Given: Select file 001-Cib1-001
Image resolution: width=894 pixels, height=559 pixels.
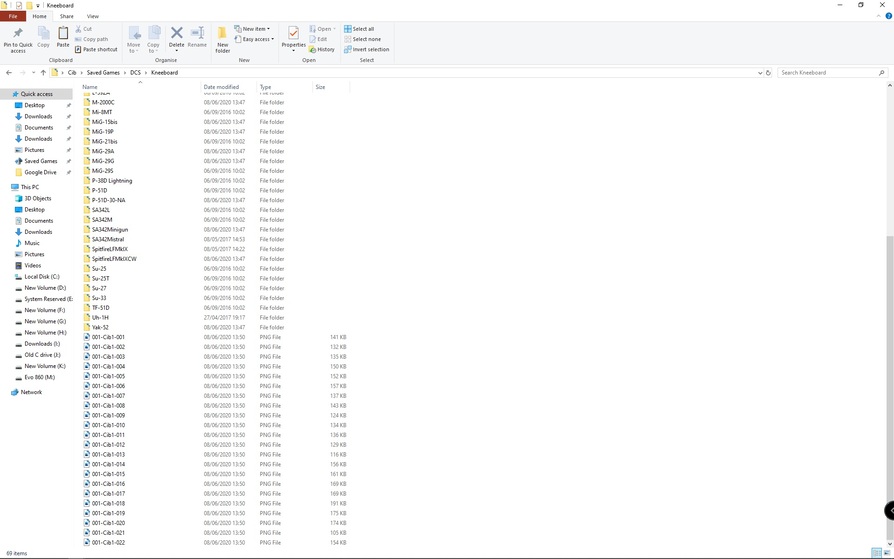Looking at the screenshot, I should click(x=108, y=337).
